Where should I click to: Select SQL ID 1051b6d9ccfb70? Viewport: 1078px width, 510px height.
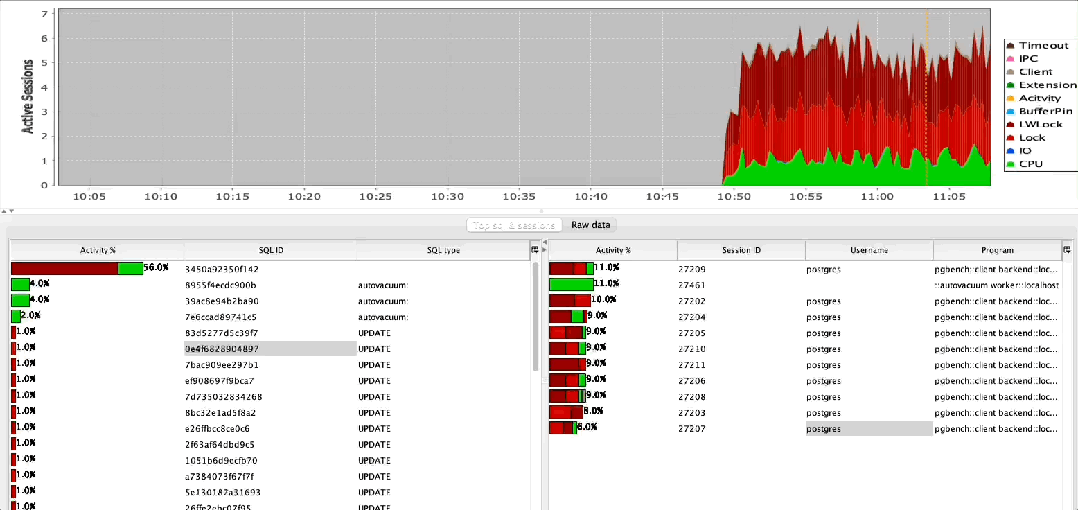pyautogui.click(x=221, y=460)
